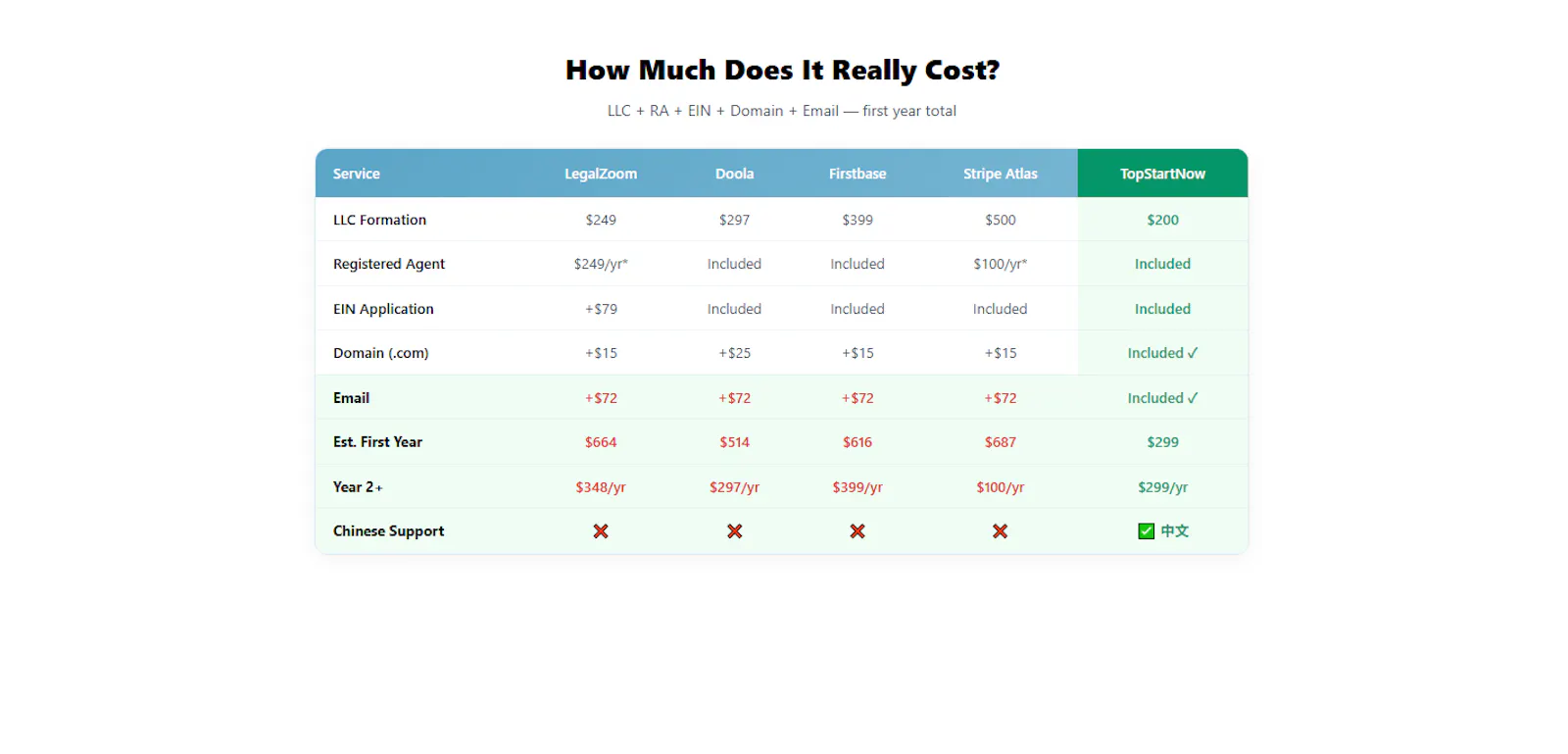Click Firstbase's EIN Application 'Included' cell
The height and width of the screenshot is (754, 1568).
pos(857,309)
